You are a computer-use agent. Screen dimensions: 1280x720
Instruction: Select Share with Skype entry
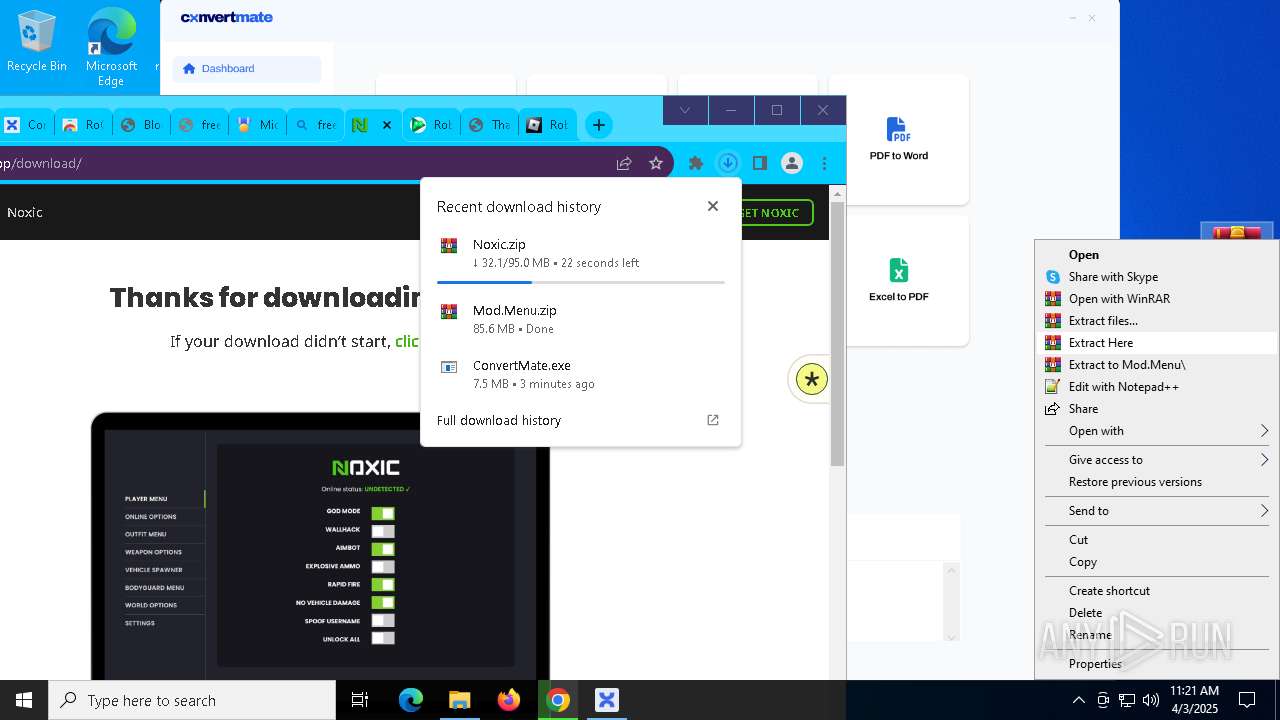tap(1157, 277)
